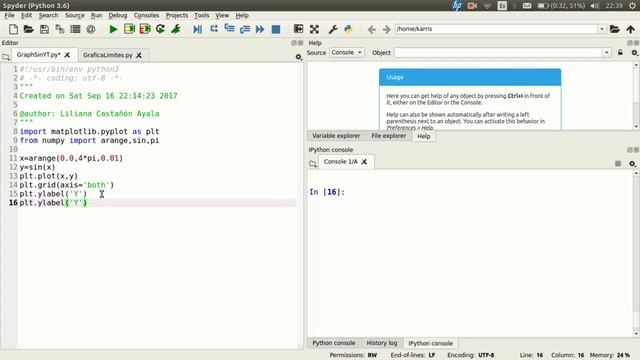640x360 pixels.
Task: Open the Debug menu
Action: click(118, 15)
